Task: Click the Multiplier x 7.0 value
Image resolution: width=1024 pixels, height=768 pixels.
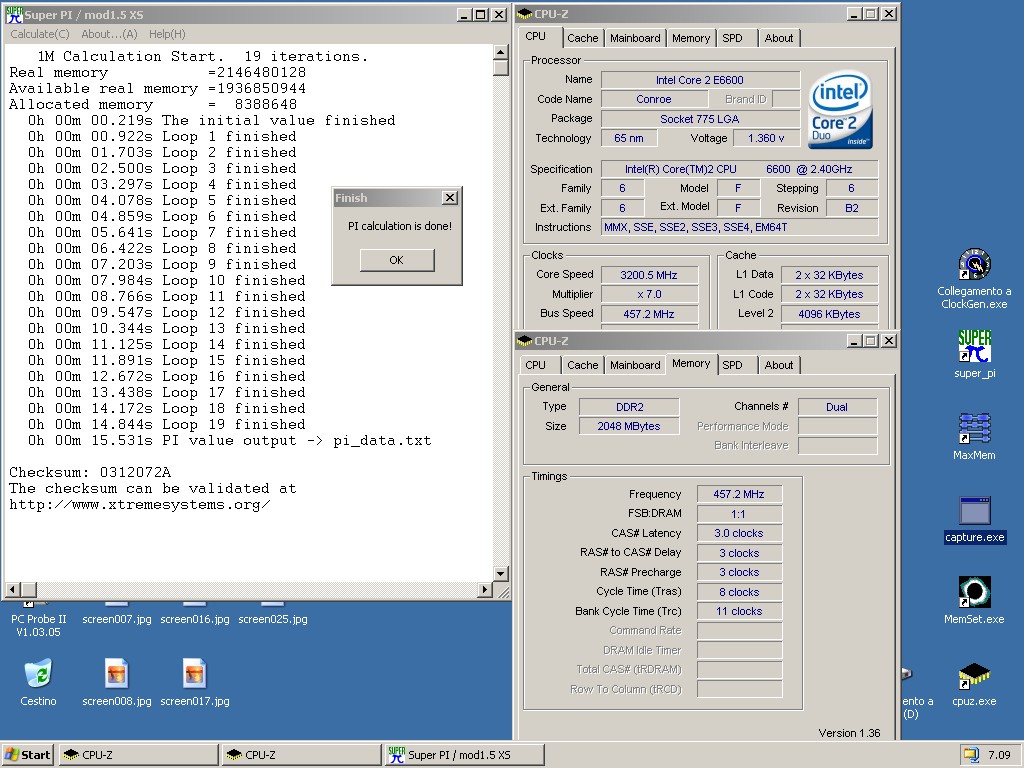Action: (649, 294)
